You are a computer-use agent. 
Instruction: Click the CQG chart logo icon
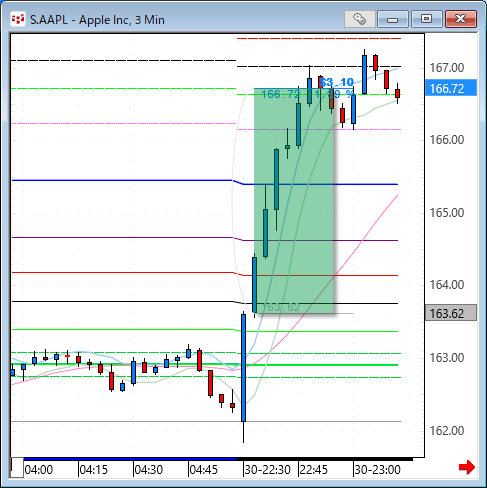pos(18,19)
